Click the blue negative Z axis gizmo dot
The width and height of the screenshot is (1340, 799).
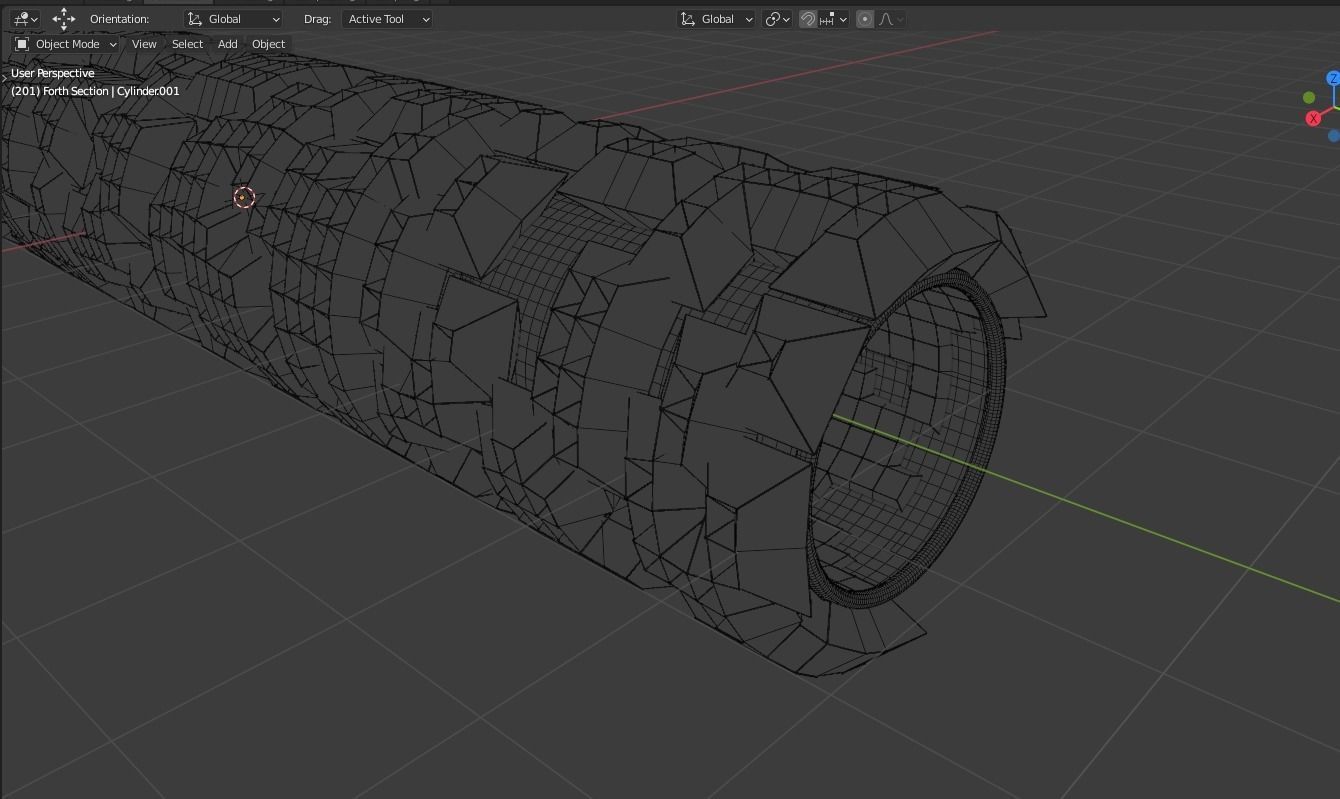(1334, 136)
